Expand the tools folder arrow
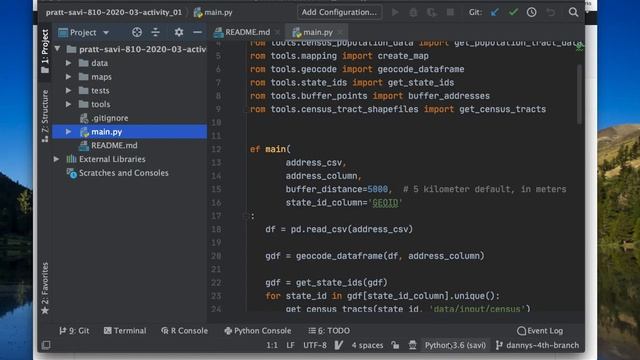This screenshot has height=360, width=640. [x=68, y=104]
